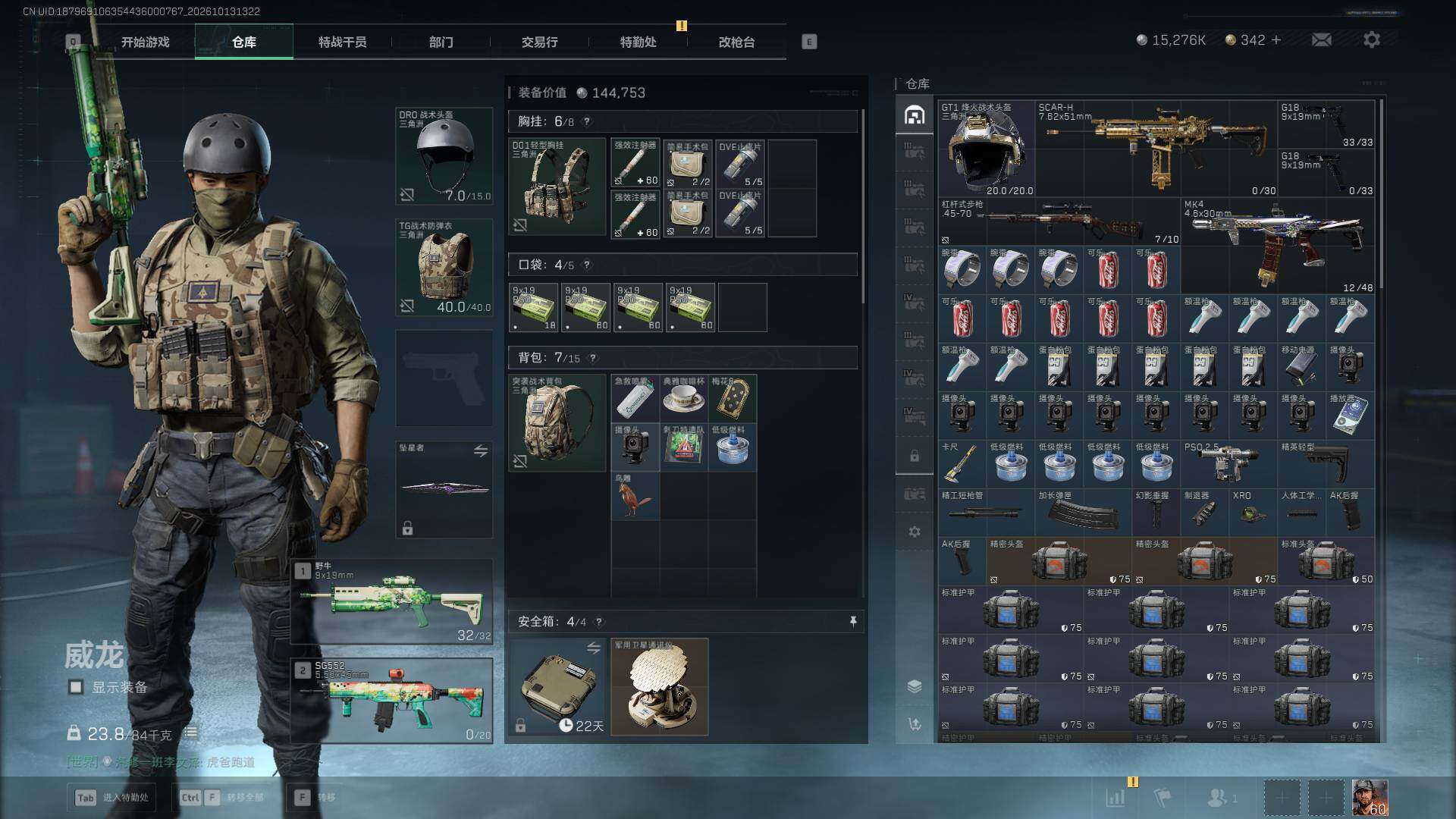Select the DRO 战术头盔 helmet slot
The width and height of the screenshot is (1456, 819).
click(x=444, y=156)
